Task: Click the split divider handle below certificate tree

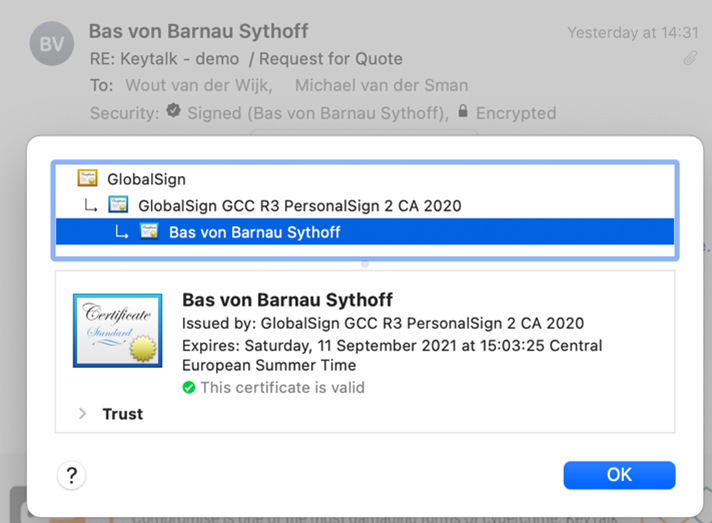Action: coord(365,264)
